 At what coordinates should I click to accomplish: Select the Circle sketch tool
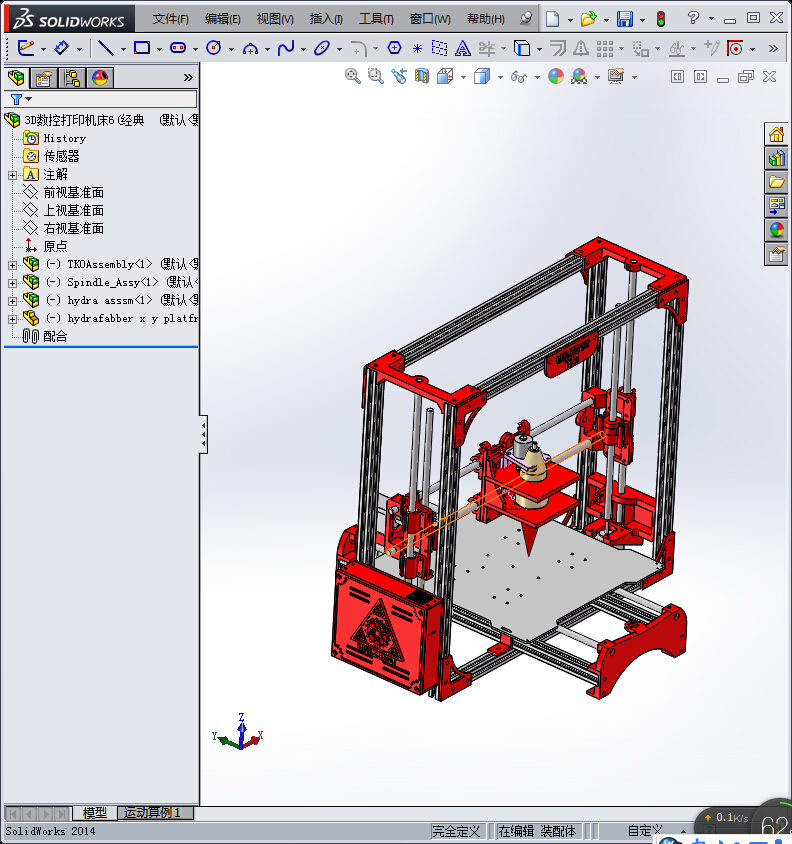(x=214, y=48)
